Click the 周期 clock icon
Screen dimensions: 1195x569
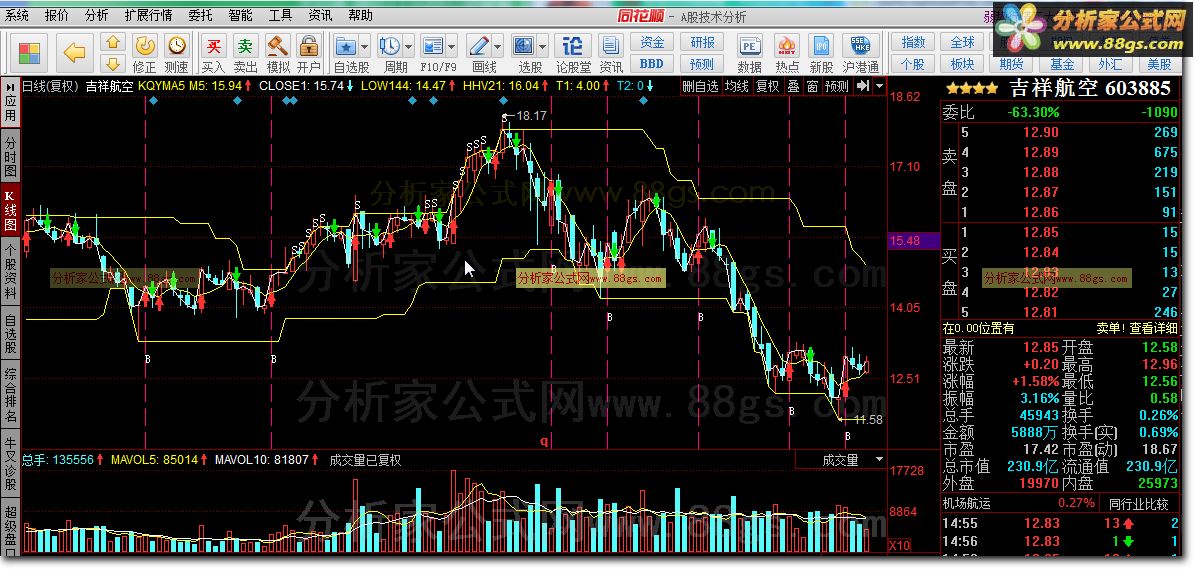click(x=389, y=45)
